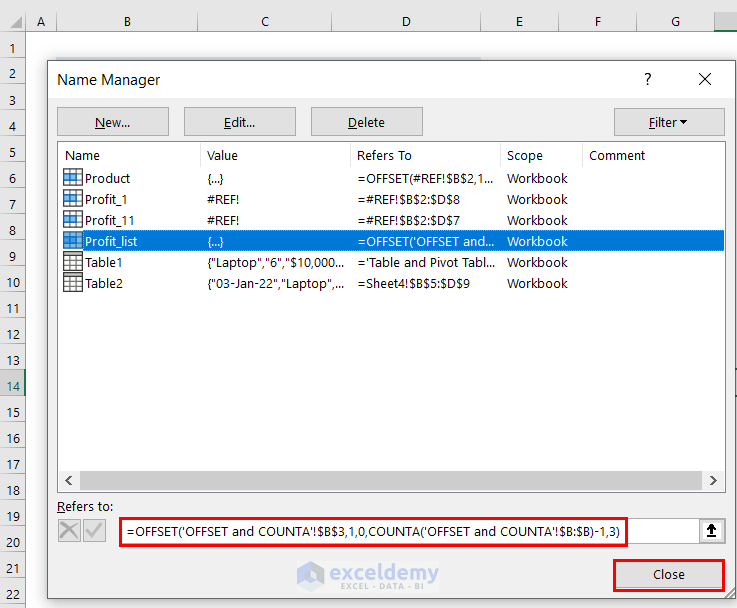The height and width of the screenshot is (608, 737).
Task: Sort by the Refers To column header
Action: [x=425, y=155]
